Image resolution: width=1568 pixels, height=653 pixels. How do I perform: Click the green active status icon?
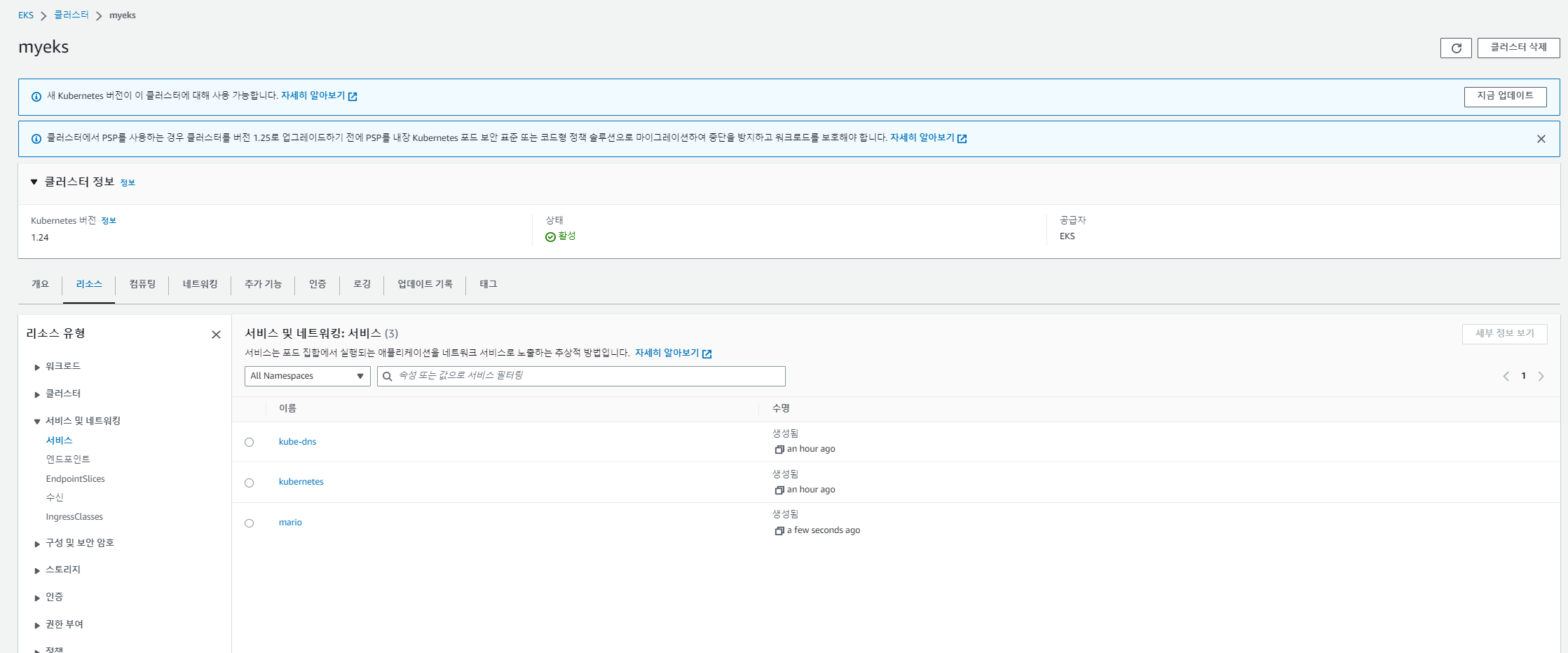click(x=550, y=237)
